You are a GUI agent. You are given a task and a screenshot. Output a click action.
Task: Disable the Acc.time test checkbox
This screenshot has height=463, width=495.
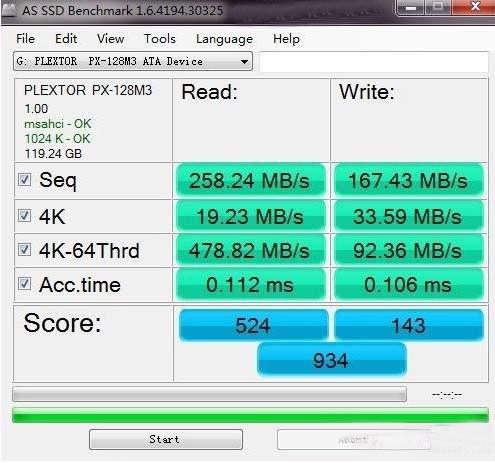coord(25,284)
